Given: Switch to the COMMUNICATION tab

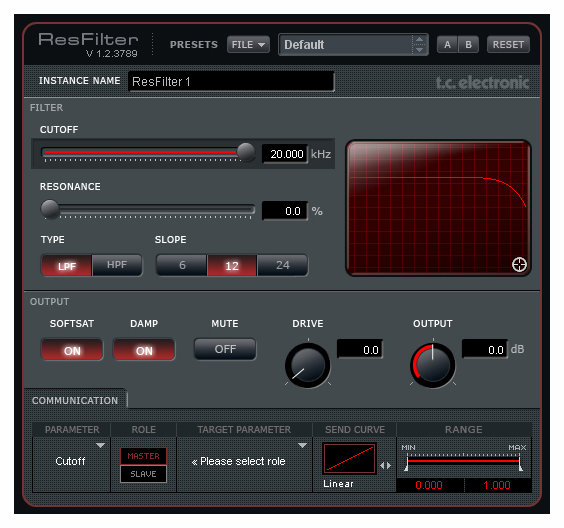Looking at the screenshot, I should coord(75,400).
